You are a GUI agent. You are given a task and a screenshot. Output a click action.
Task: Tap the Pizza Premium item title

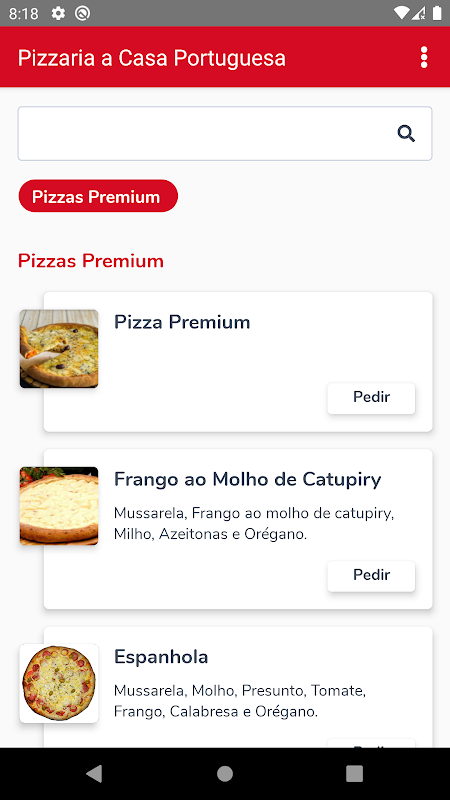(182, 322)
